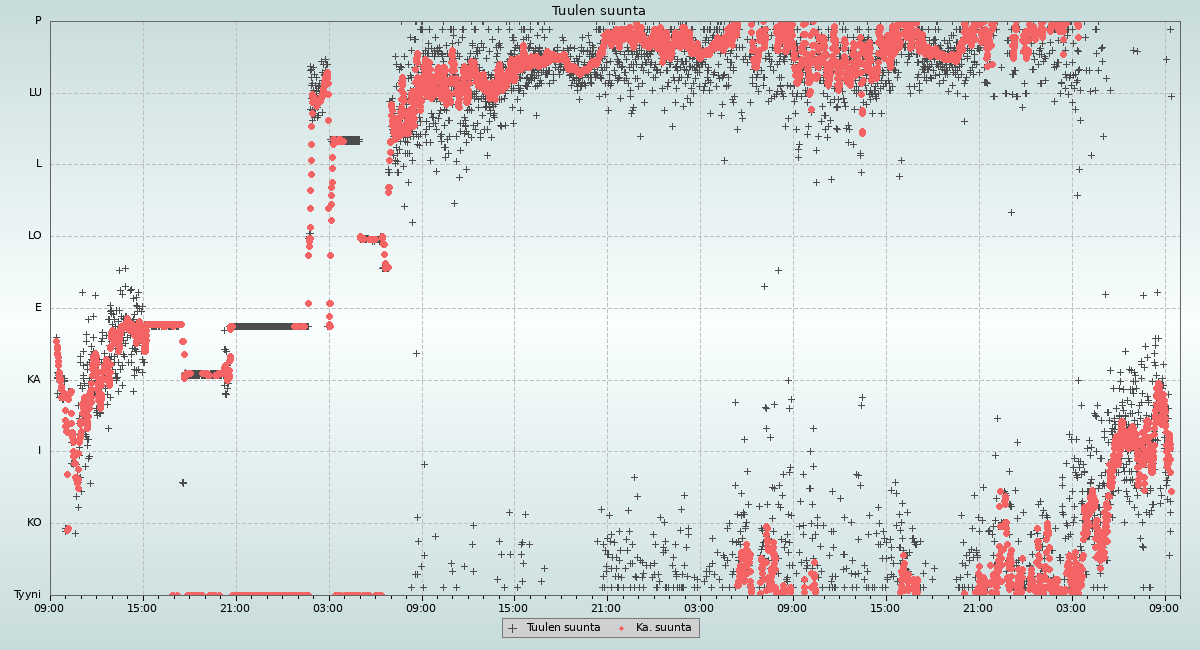Viewport: 1200px width, 650px height.
Task: Click the rightmost 09:00 time axis label
Action: [x=1164, y=608]
